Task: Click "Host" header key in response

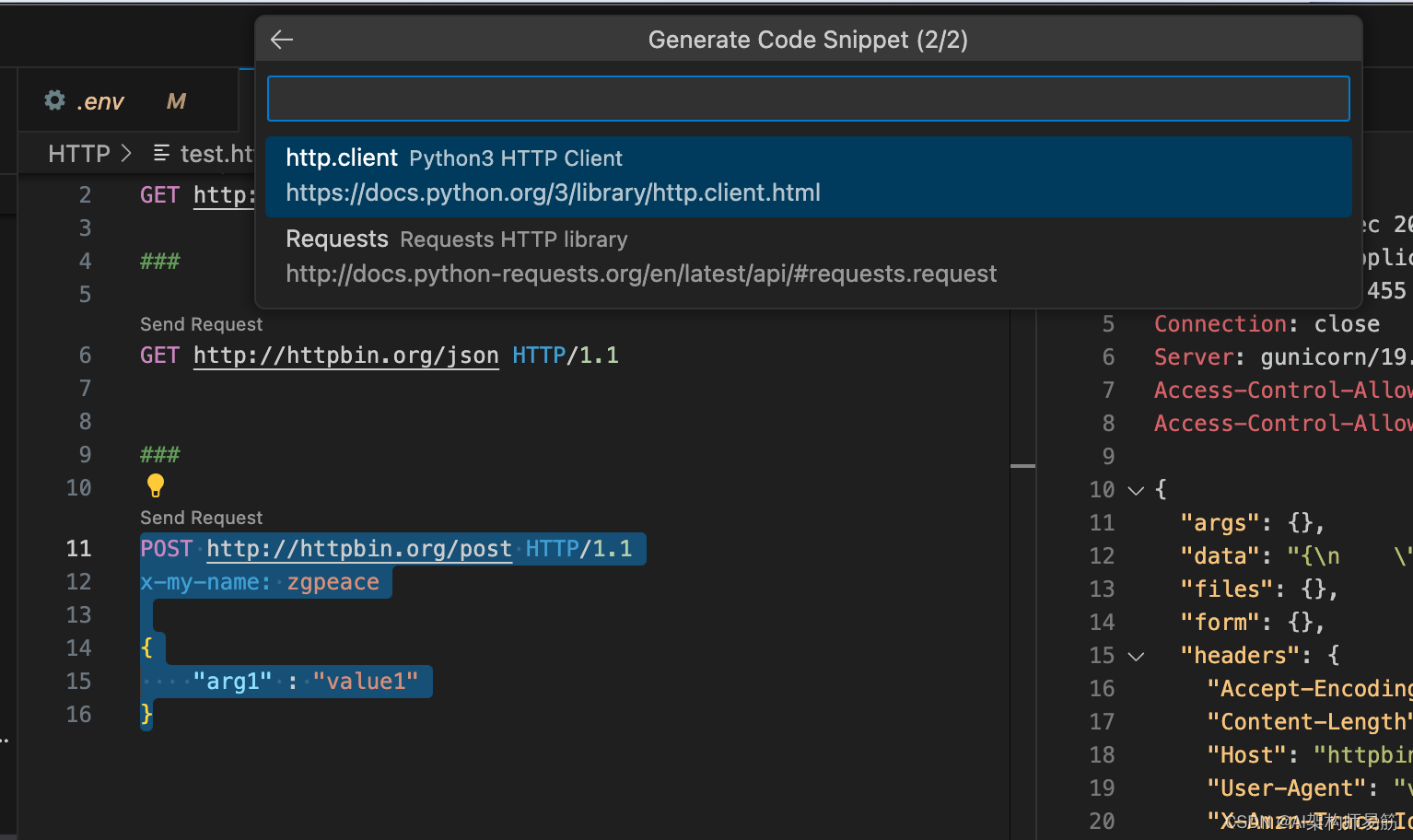Action: pos(1247,755)
